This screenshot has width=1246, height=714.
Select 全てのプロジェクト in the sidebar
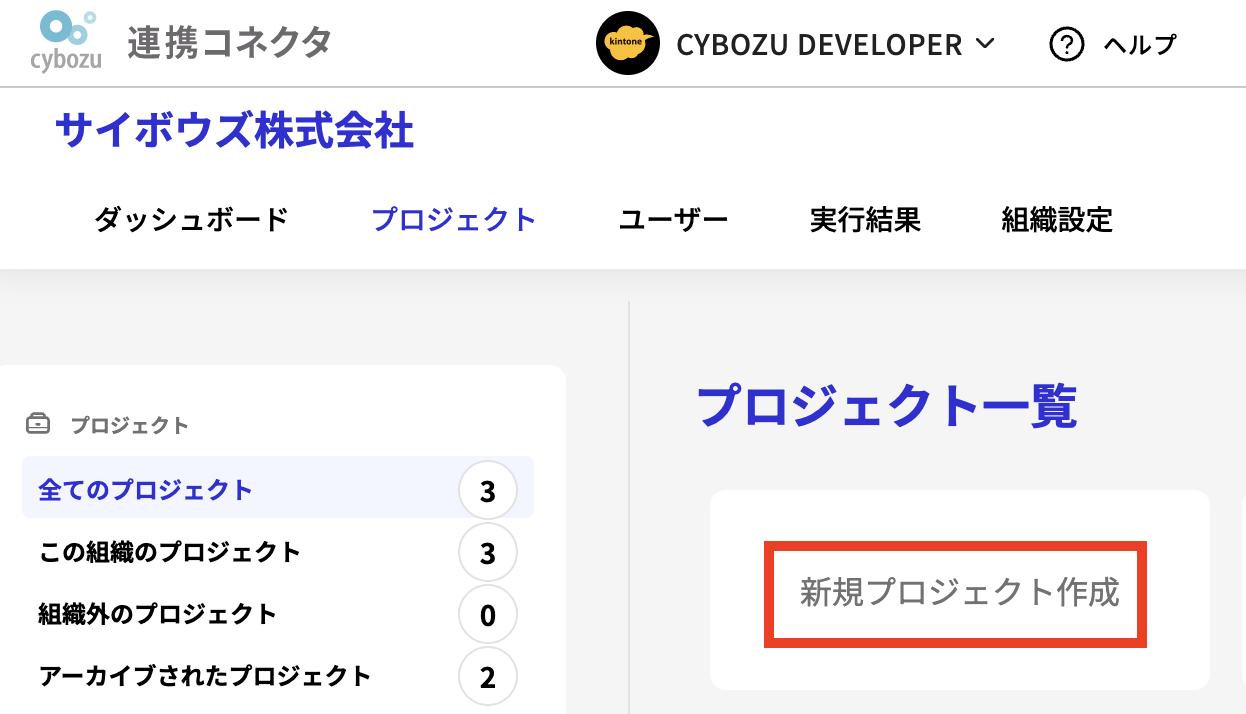tap(146, 490)
